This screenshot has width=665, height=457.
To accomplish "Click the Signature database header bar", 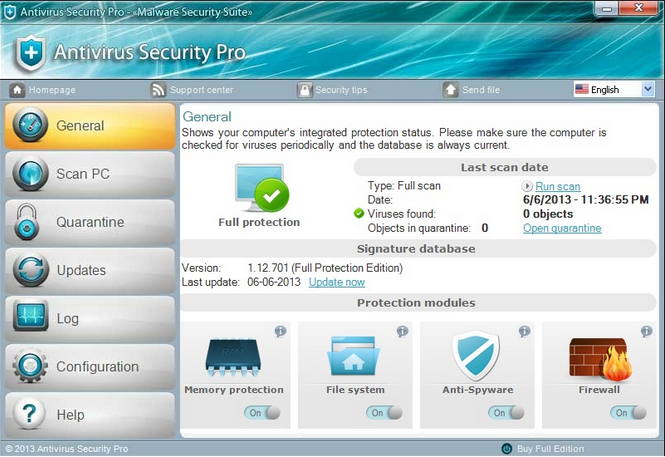I will tap(418, 248).
